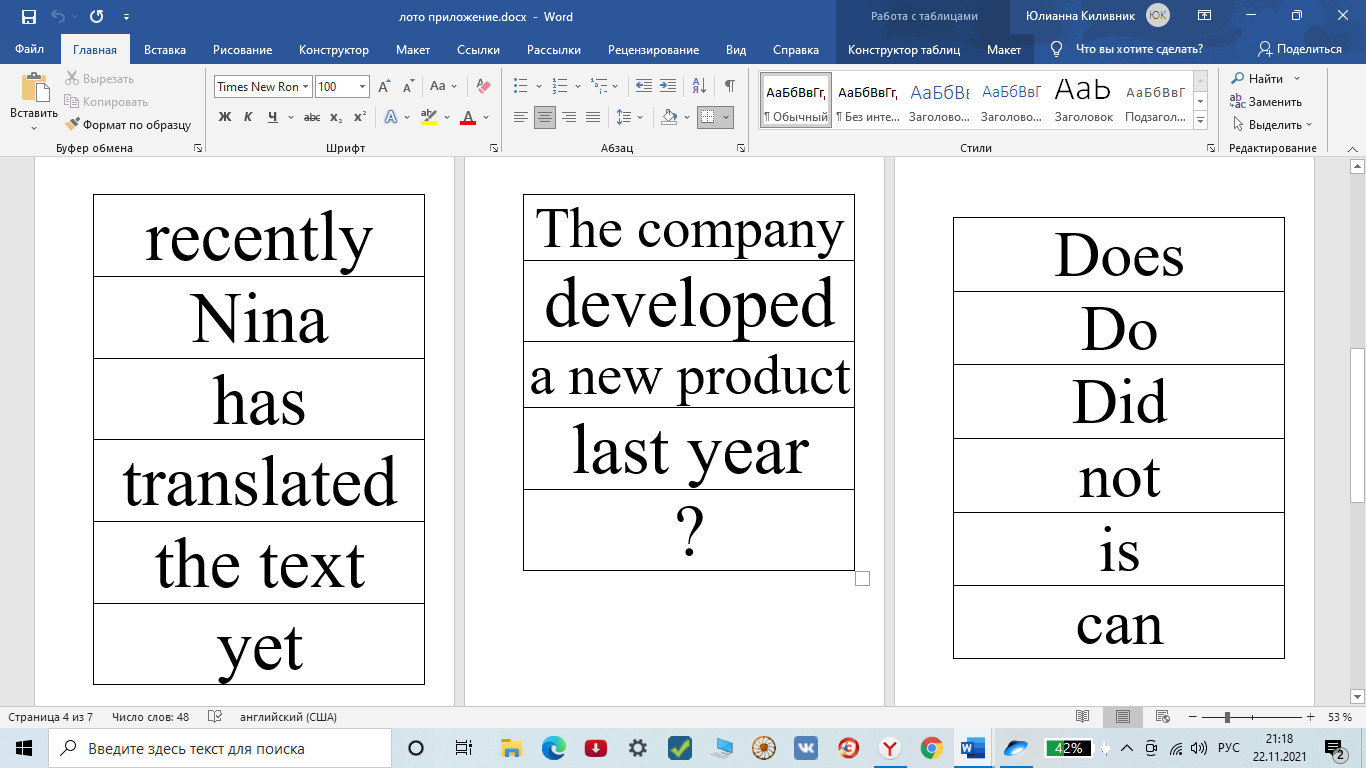
Task: Decrease paragraph indent
Action: (x=644, y=87)
